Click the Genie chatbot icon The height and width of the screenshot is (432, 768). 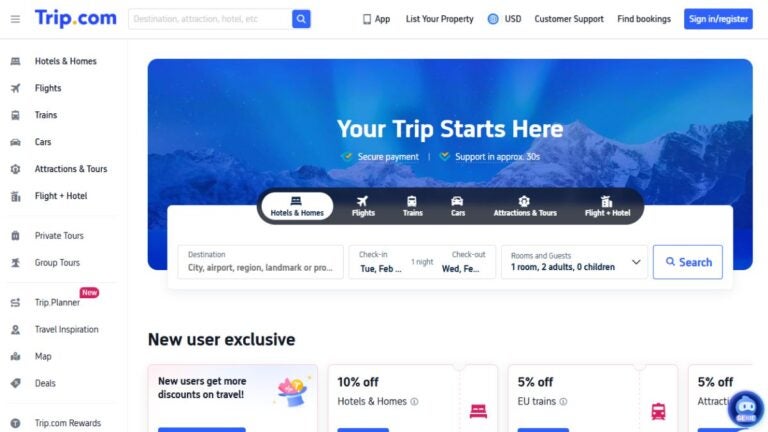tap(745, 409)
